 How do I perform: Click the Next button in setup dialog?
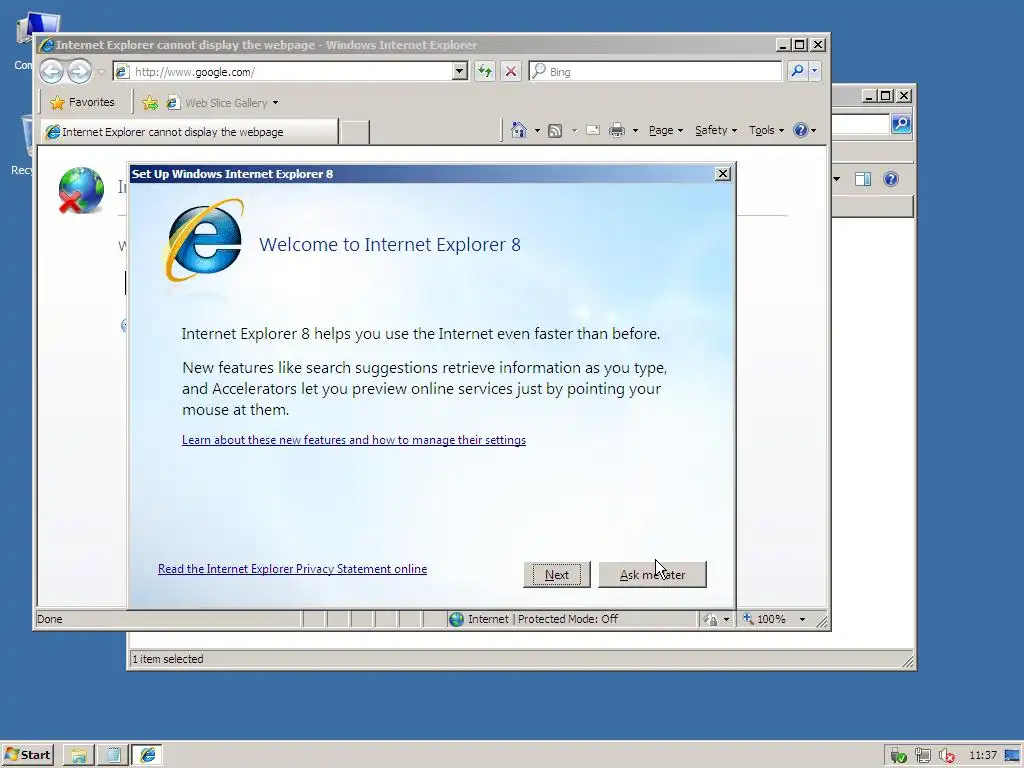click(x=556, y=575)
